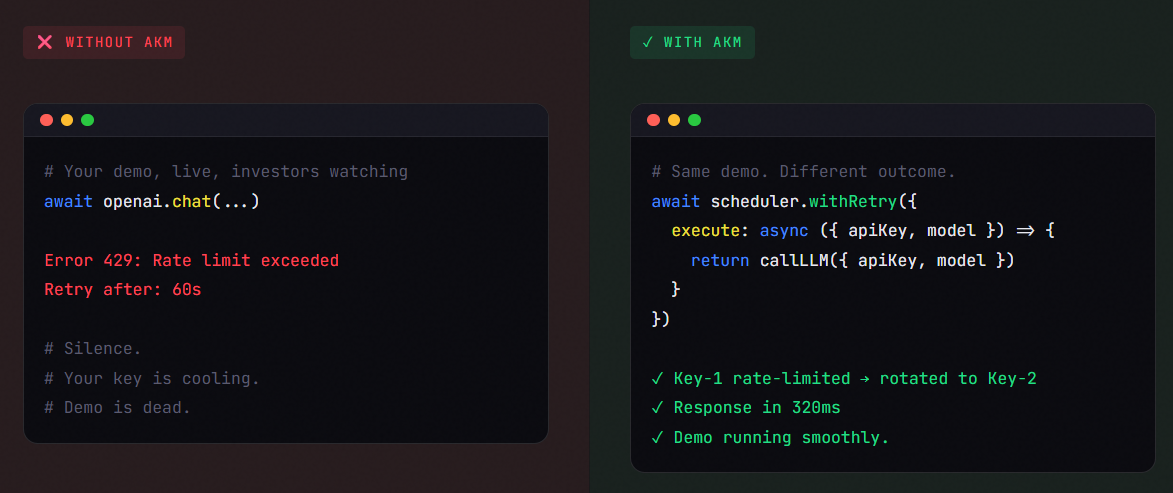
Task: Click yellow minimize dot in right terminal window
Action: (x=673, y=120)
